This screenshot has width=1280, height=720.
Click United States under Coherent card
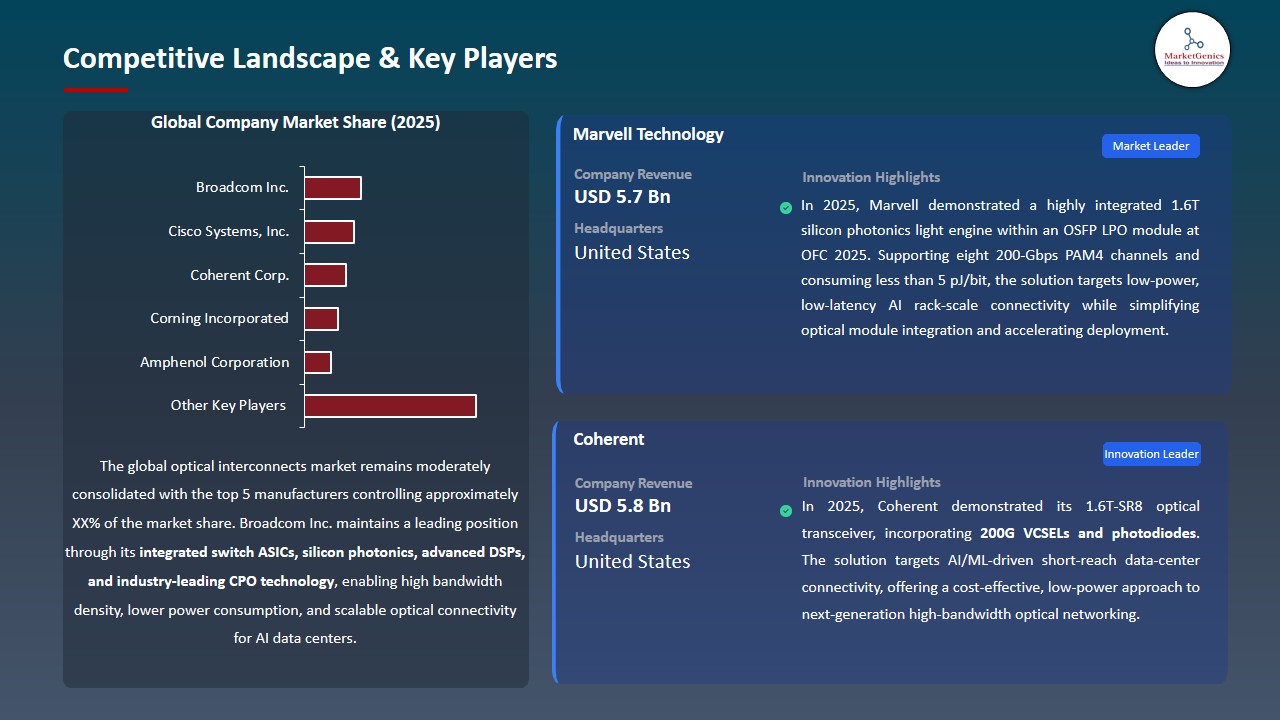pos(633,562)
